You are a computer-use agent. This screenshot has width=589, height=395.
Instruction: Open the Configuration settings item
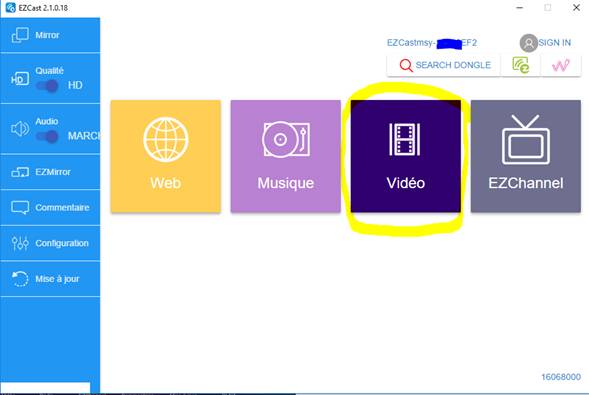[x=50, y=243]
